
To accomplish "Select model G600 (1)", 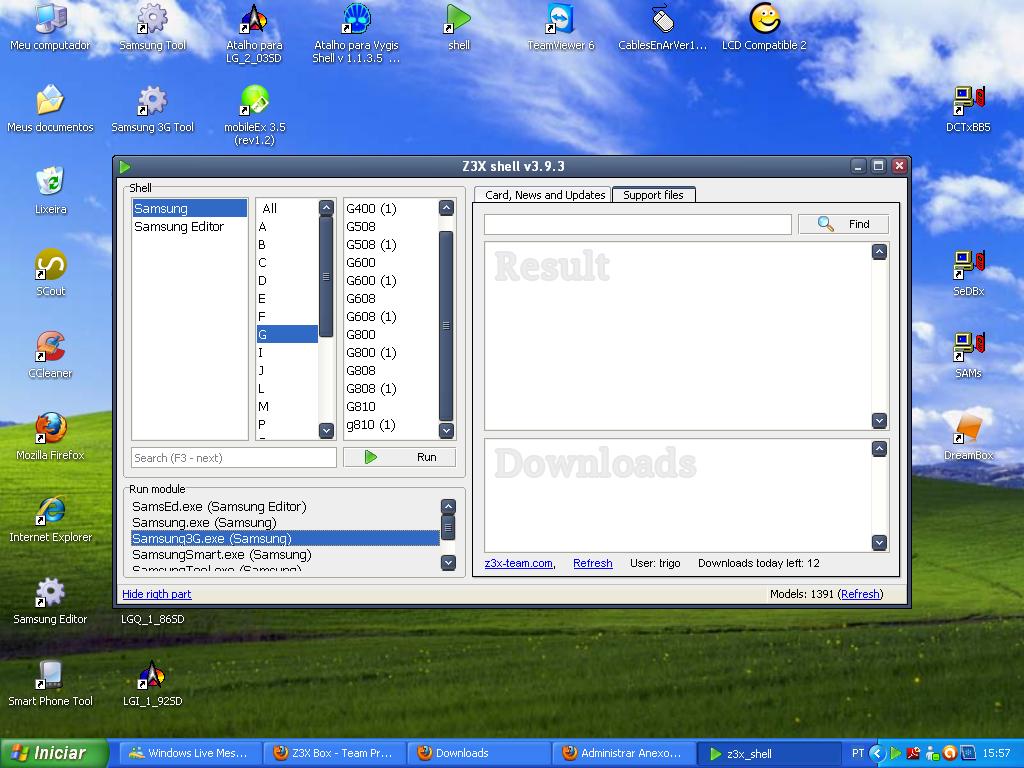I will tap(391, 281).
